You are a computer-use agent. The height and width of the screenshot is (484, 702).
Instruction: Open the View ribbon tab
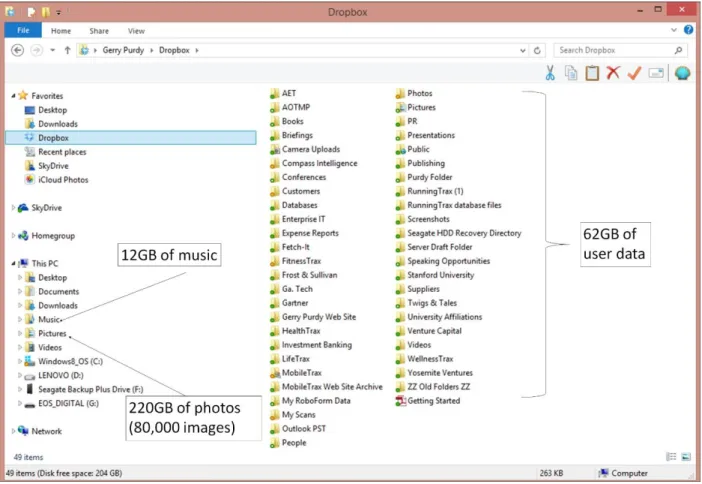136,31
